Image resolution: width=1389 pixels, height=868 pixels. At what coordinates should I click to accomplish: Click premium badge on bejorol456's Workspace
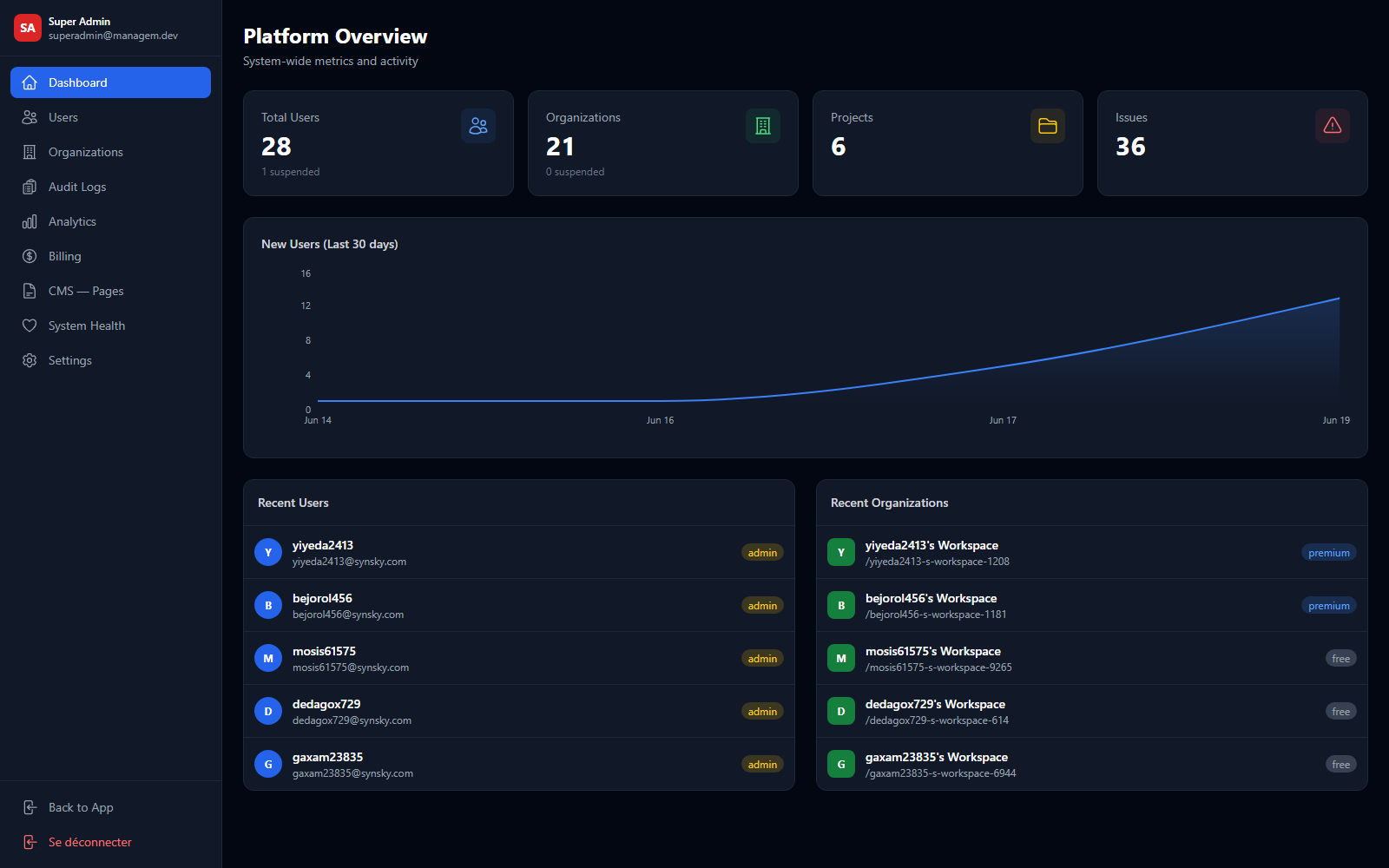pos(1328,606)
